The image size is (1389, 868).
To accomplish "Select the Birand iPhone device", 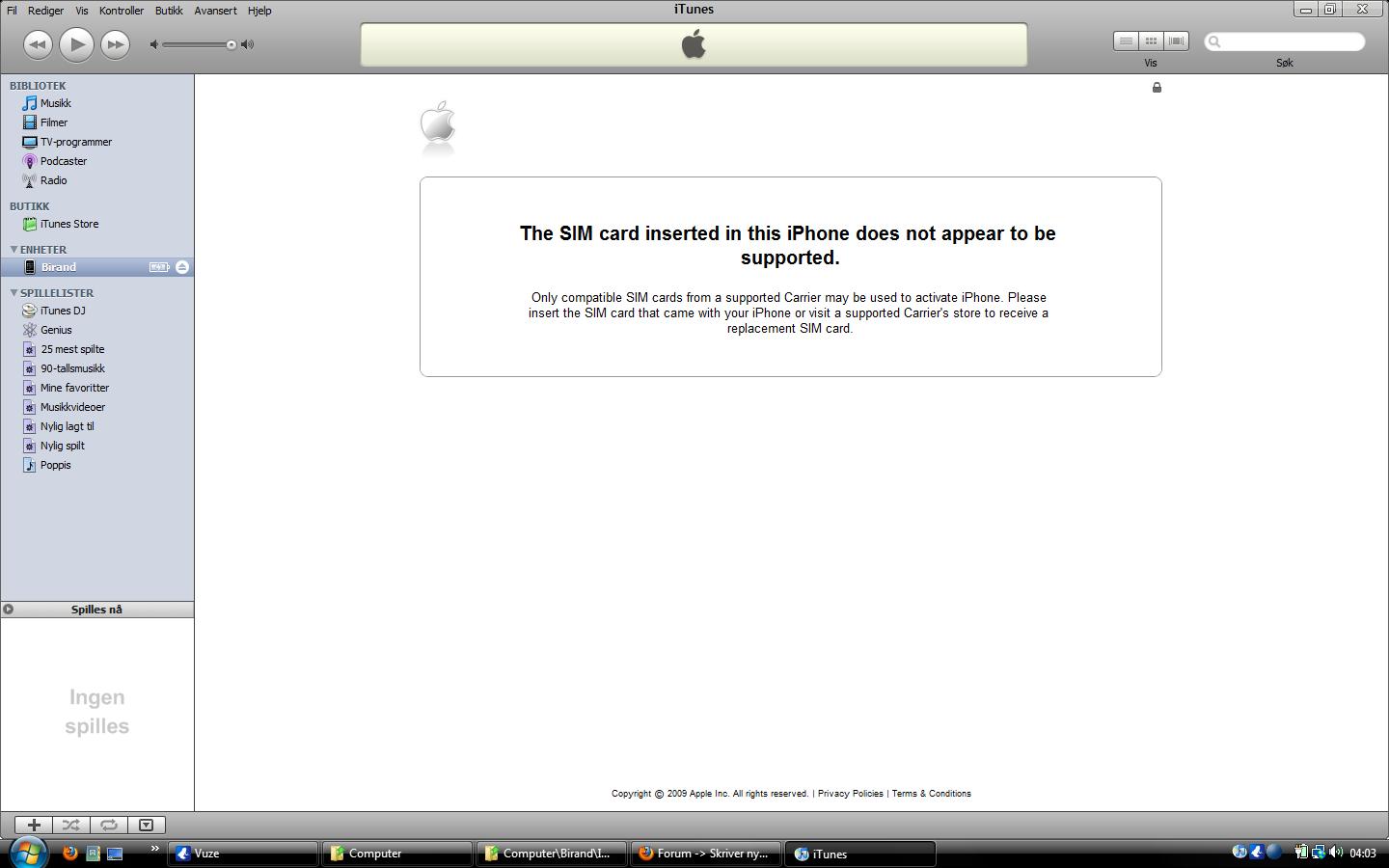I will [x=96, y=267].
